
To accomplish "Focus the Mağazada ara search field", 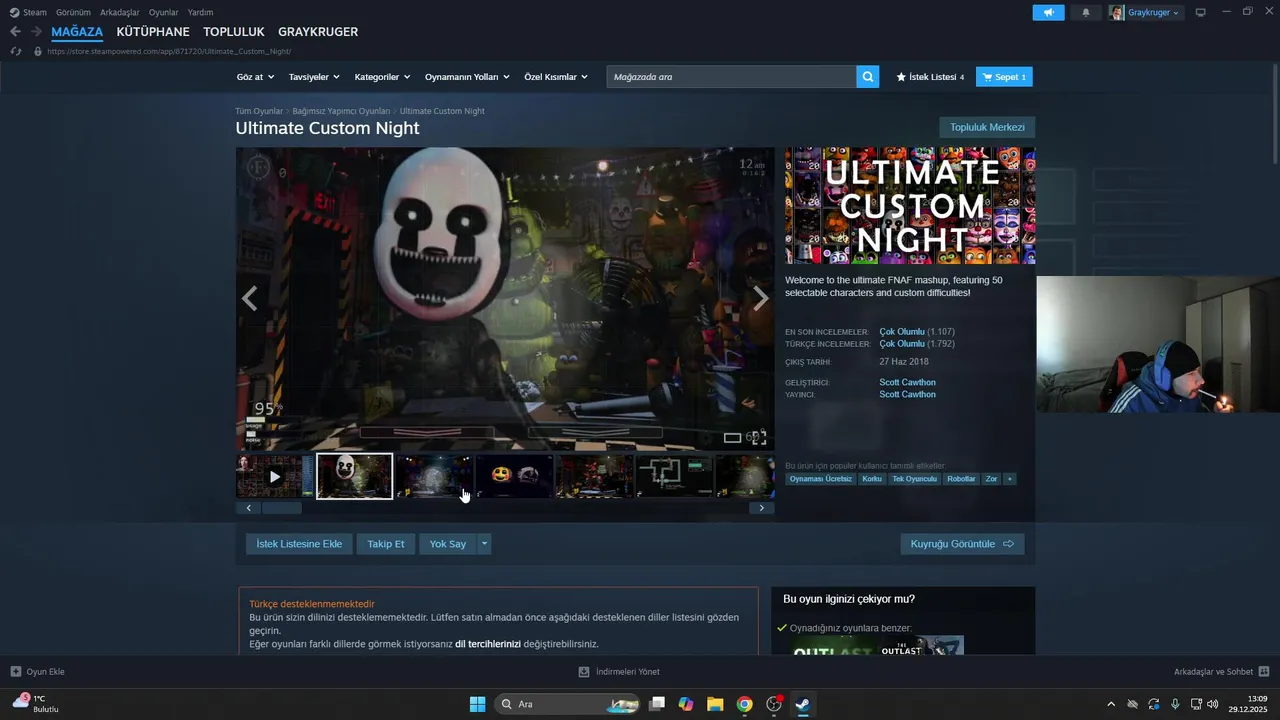I will coord(731,77).
